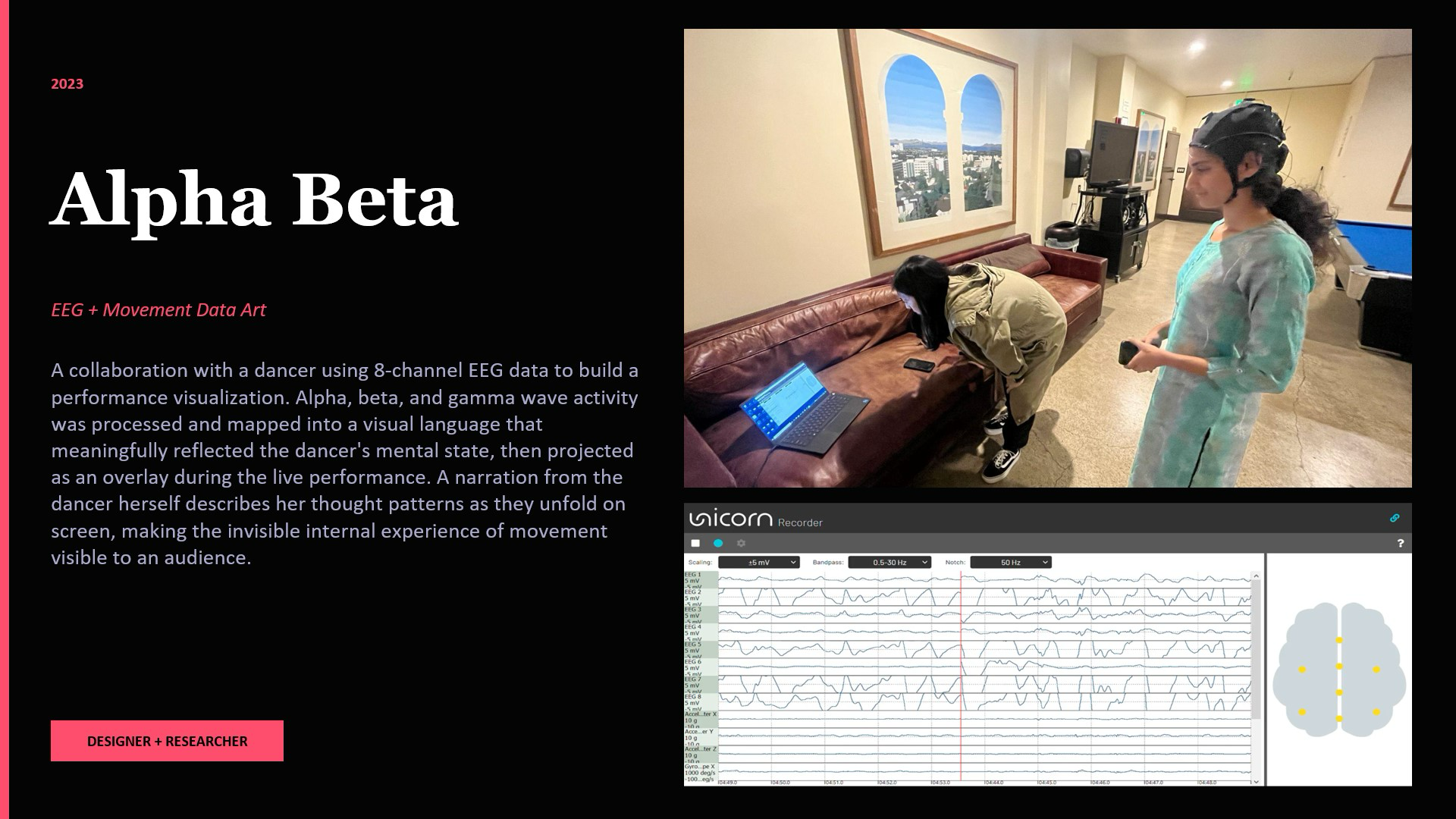Click the vertical scrollbar thumb beside EEG traces
Screen dimensions: 1456x819
pos(1256,650)
